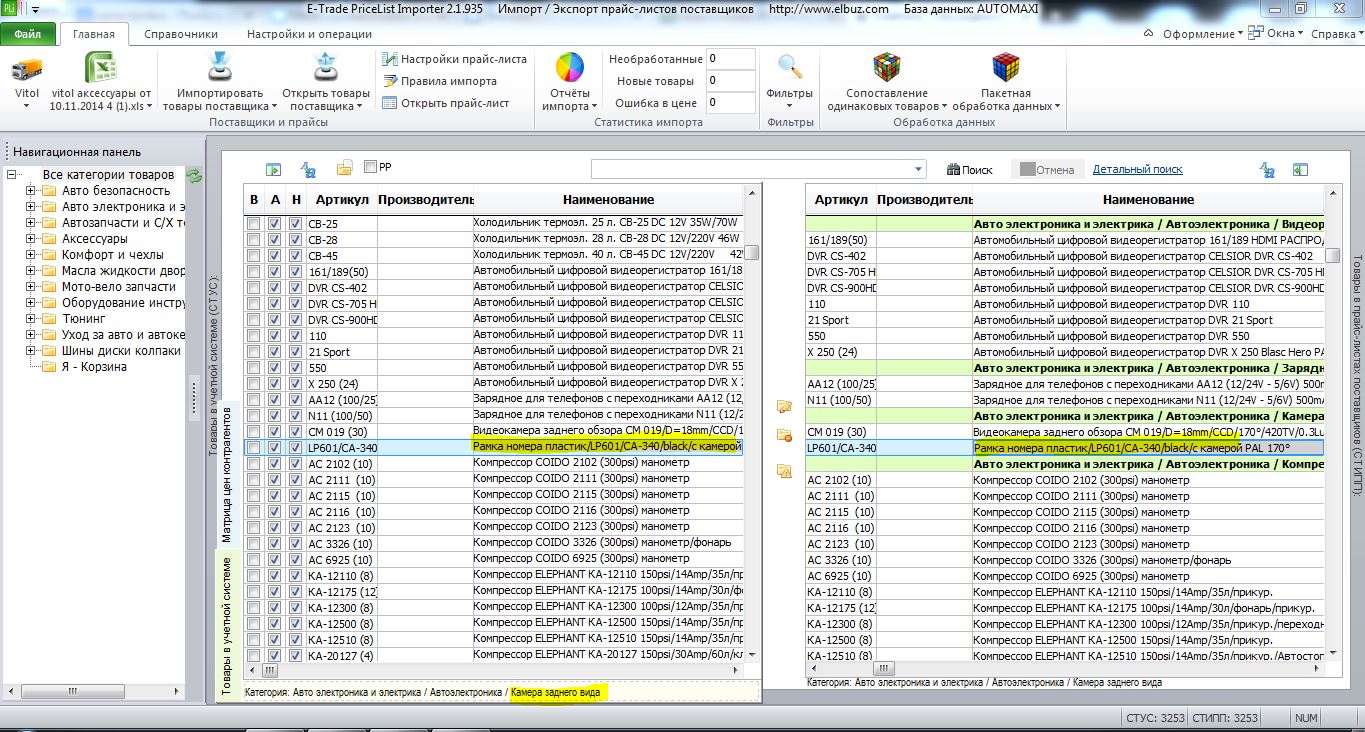The image size is (1365, 732).
Task: Open Отчёты импорта pie chart reports
Action: (x=570, y=81)
